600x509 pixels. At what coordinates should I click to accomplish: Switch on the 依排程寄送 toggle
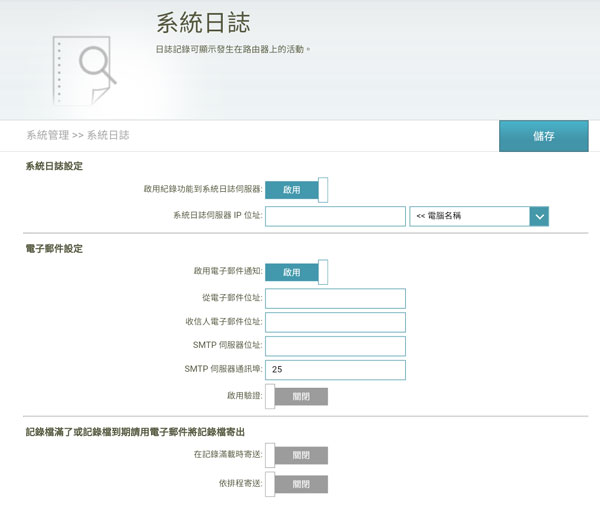point(296,484)
